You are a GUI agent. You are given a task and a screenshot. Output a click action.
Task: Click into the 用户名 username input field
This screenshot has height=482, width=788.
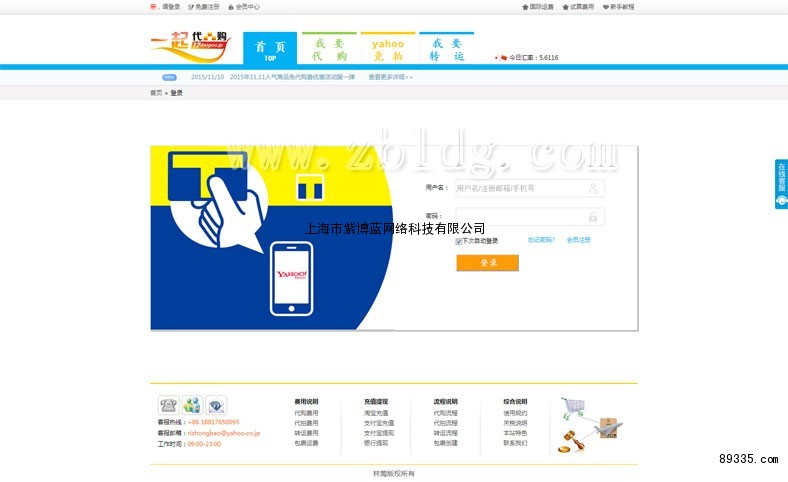(520, 188)
